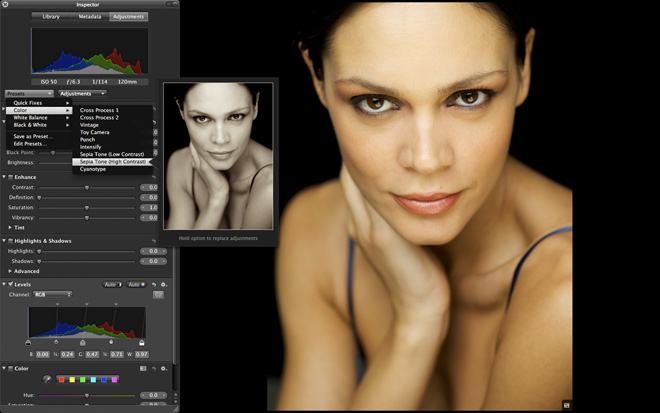
Task: Select the Levels quarter-tone handle
Action: coord(56,342)
